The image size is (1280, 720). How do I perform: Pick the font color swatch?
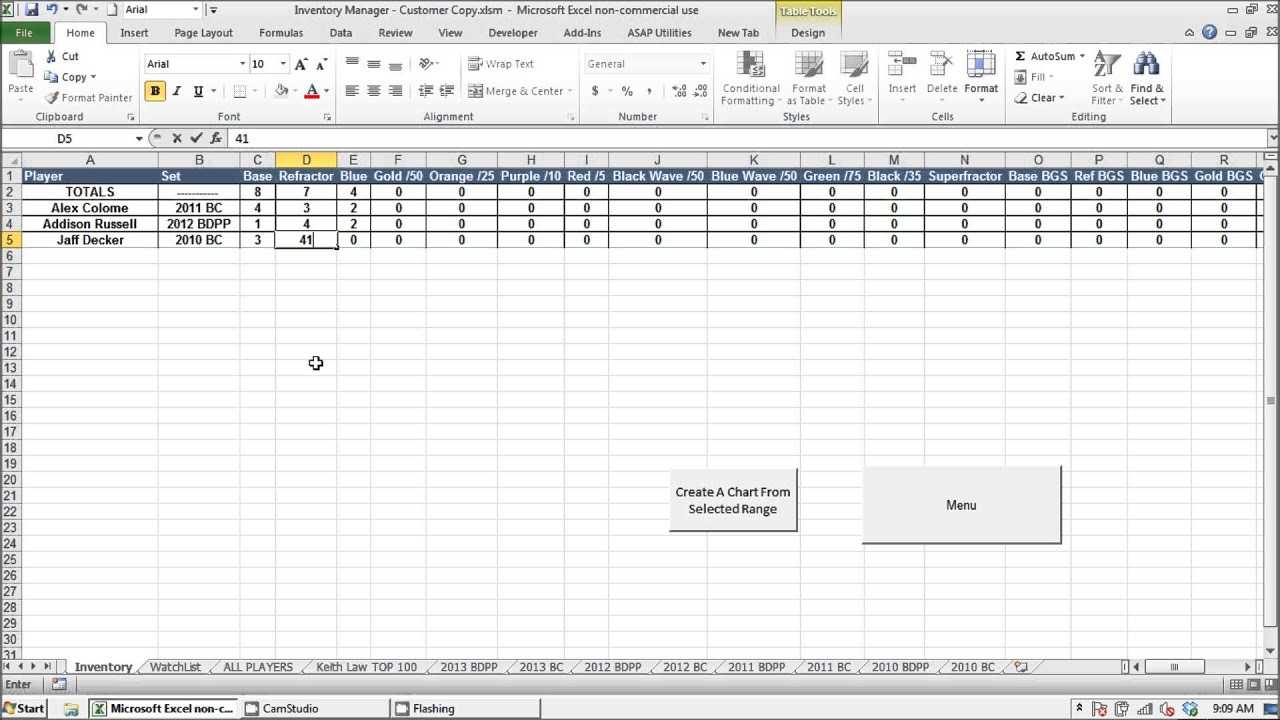click(x=311, y=91)
